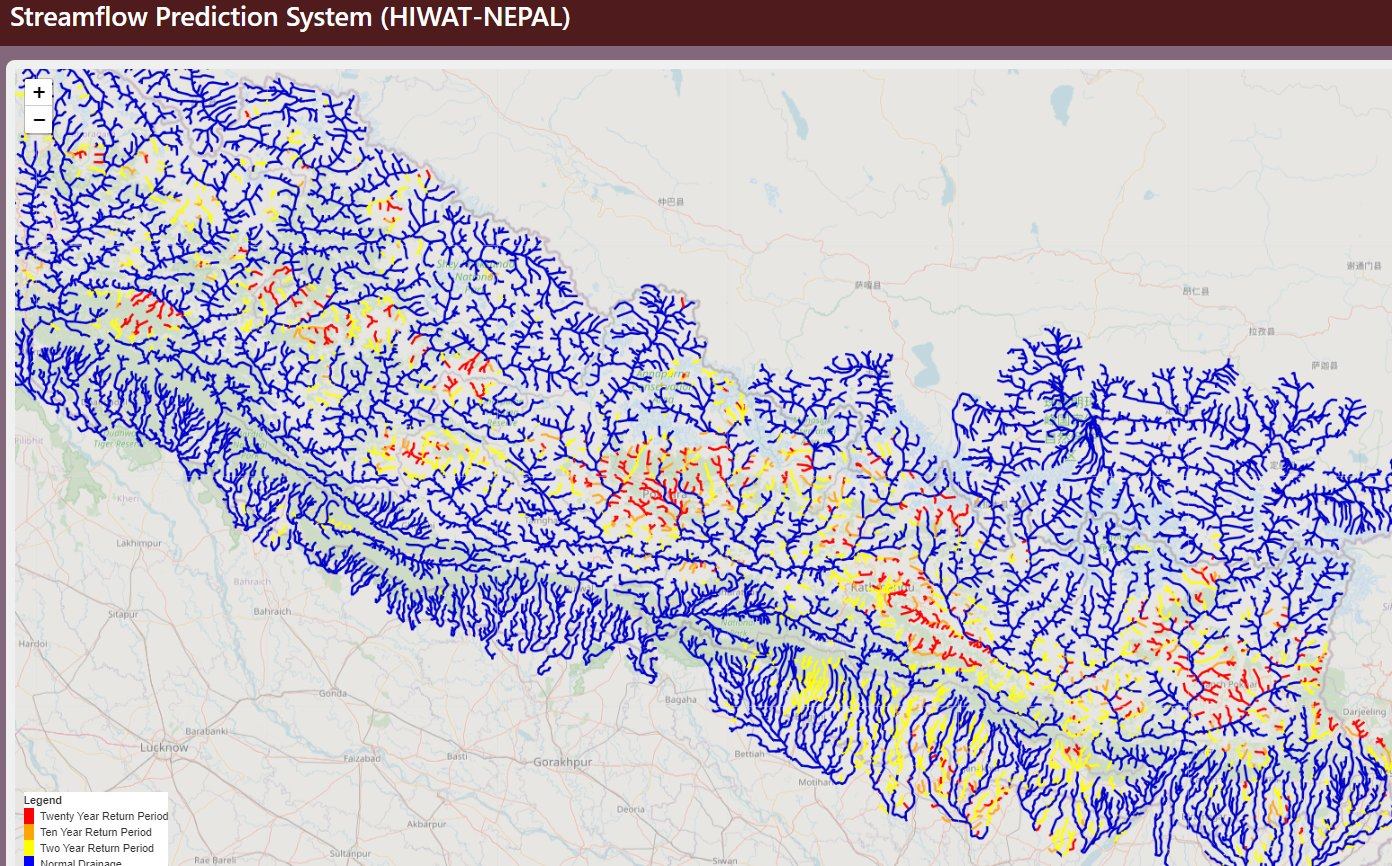Screen dimensions: 1392x866
Task: Click the yellow Two Year Return Period swatch
Action: click(30, 848)
